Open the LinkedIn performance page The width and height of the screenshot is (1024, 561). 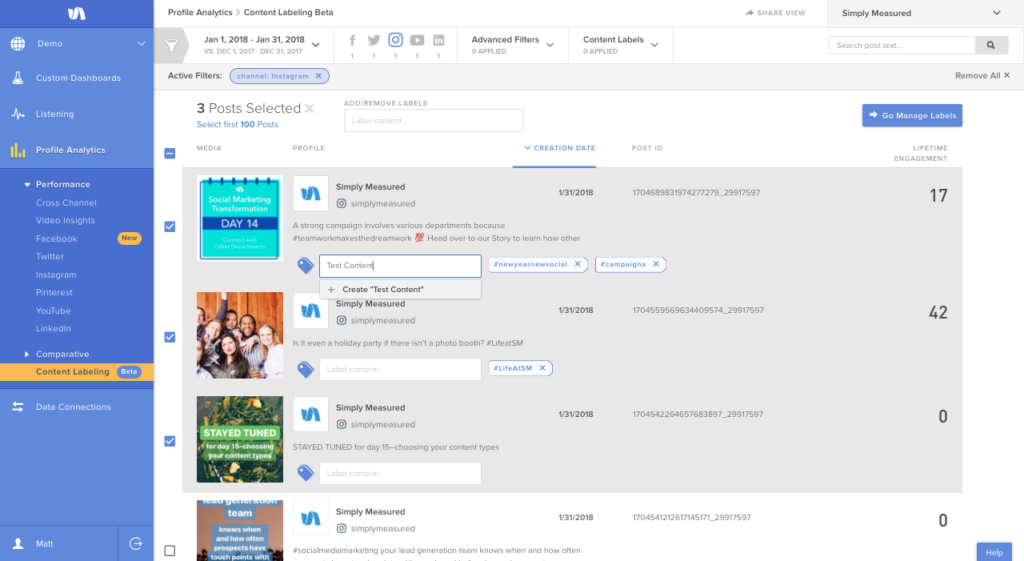pyautogui.click(x=54, y=329)
